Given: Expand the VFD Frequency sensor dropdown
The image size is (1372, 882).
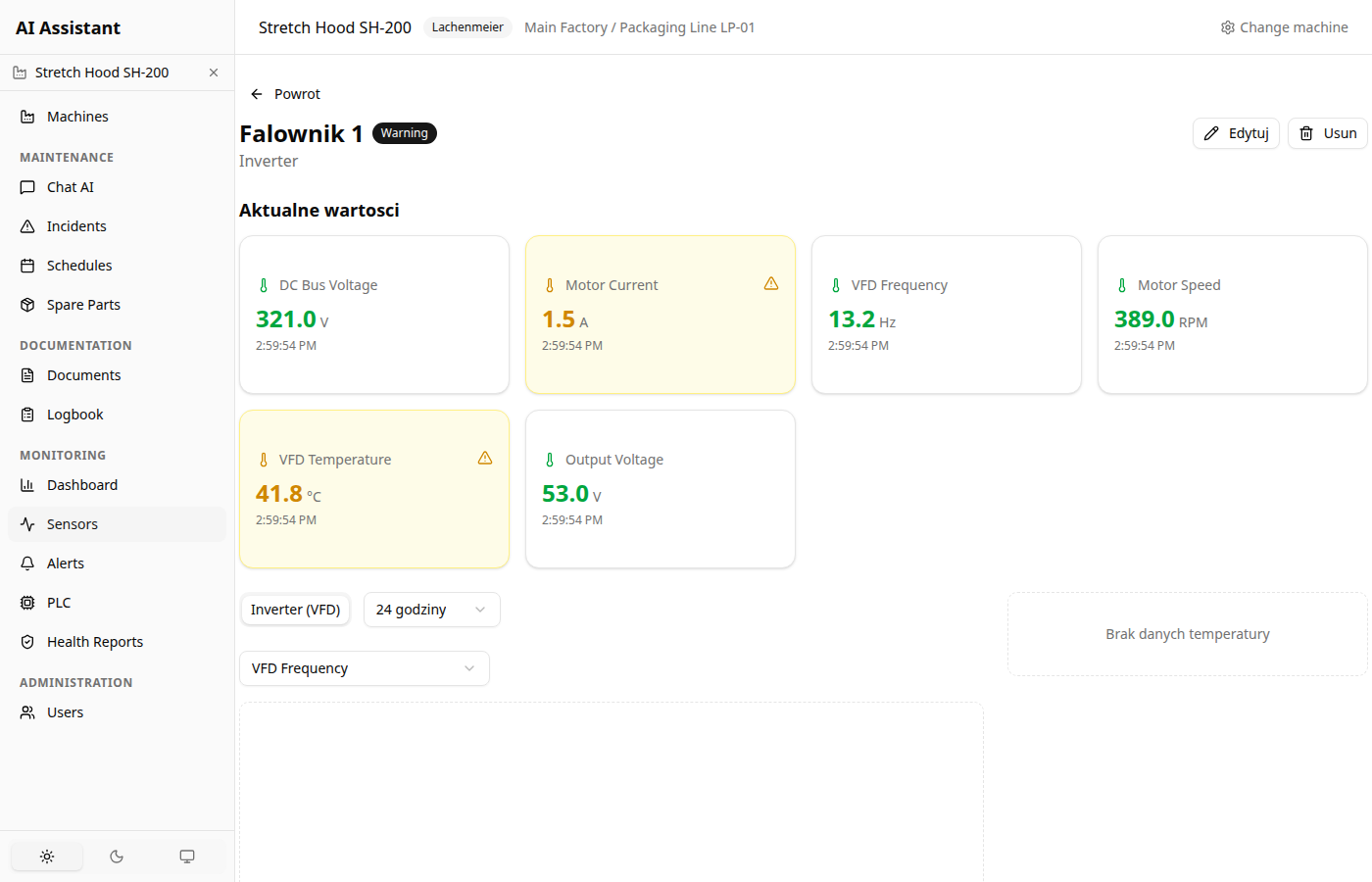Looking at the screenshot, I should (x=364, y=667).
